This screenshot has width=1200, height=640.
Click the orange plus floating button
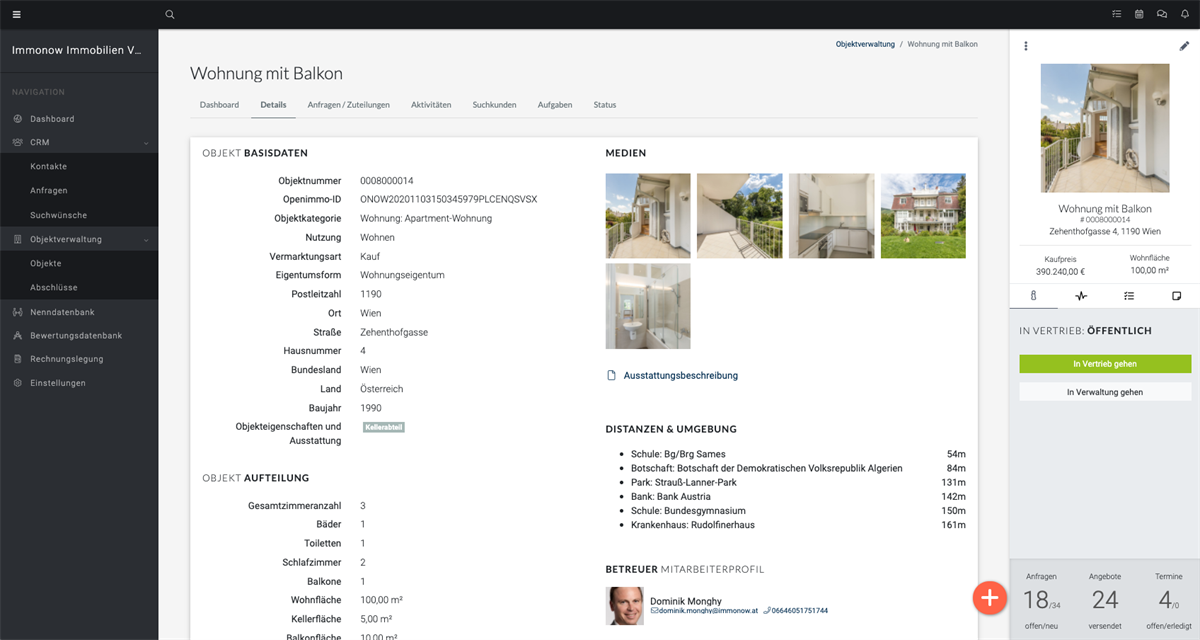coord(990,598)
